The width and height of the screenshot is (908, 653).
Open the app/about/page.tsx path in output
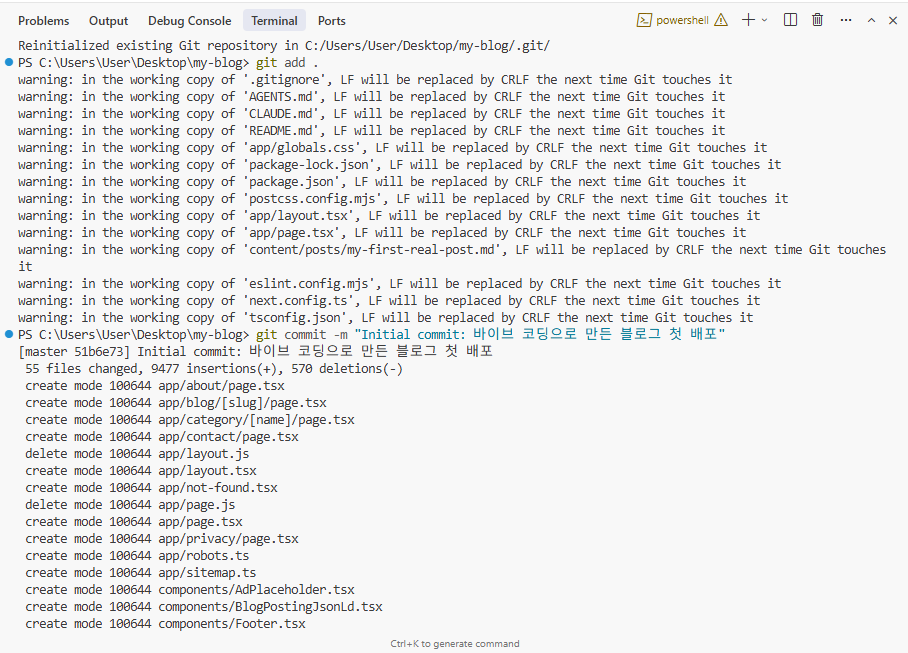pos(221,385)
